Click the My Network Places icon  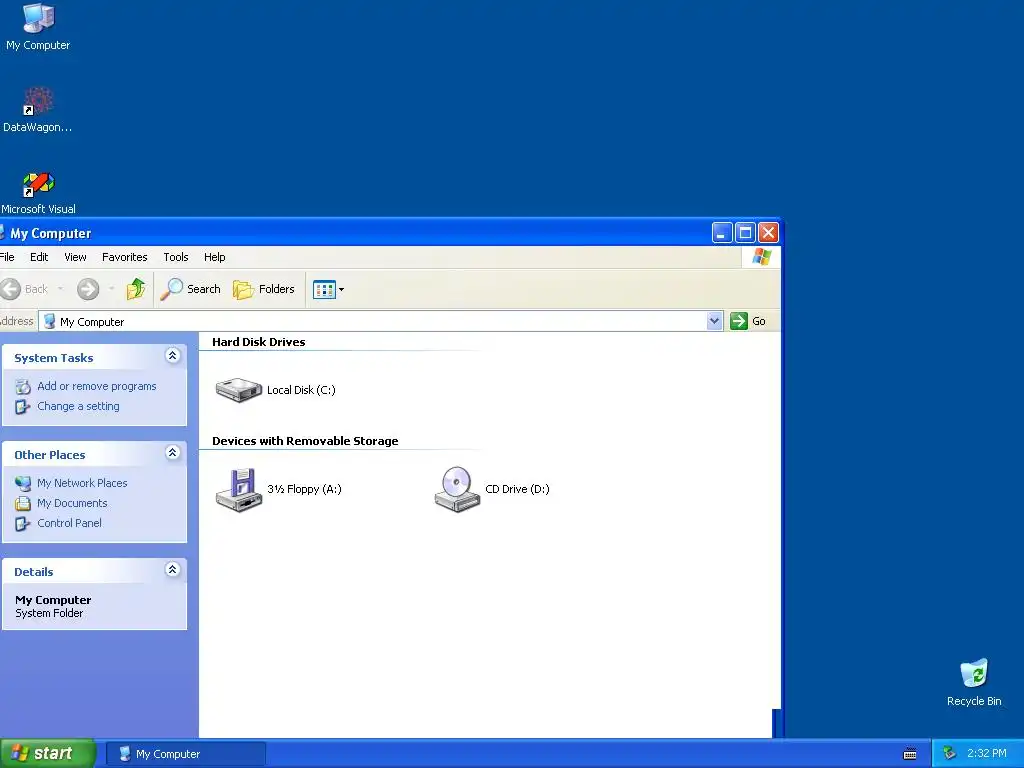(23, 483)
